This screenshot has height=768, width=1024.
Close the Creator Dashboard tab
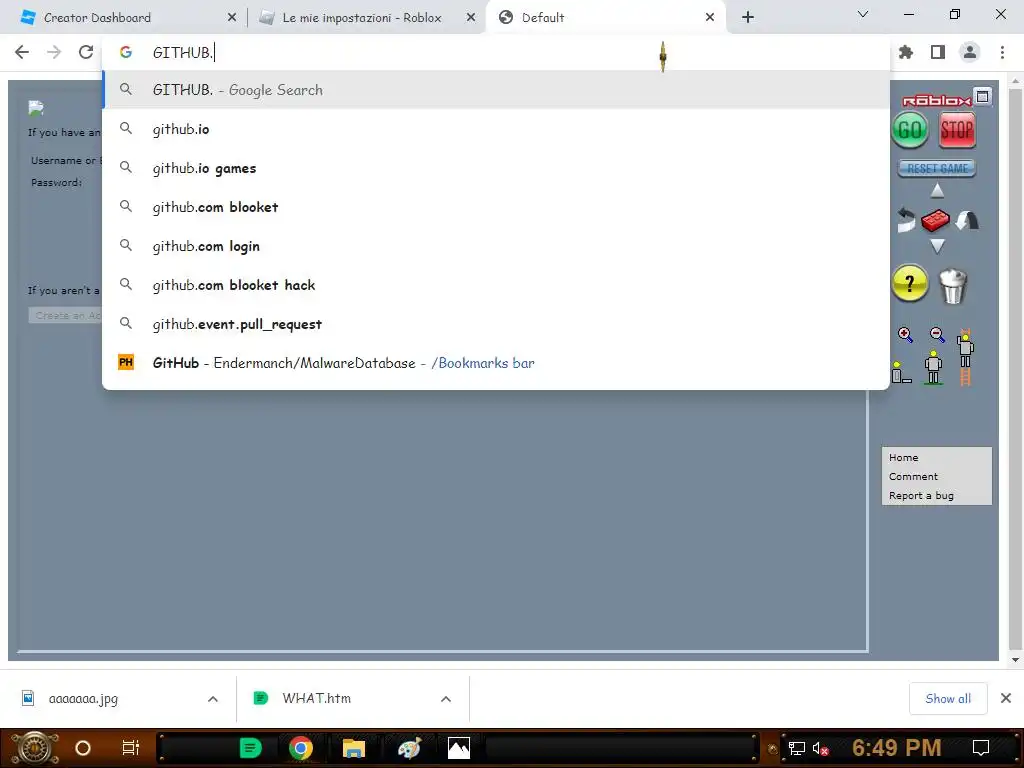(x=232, y=18)
